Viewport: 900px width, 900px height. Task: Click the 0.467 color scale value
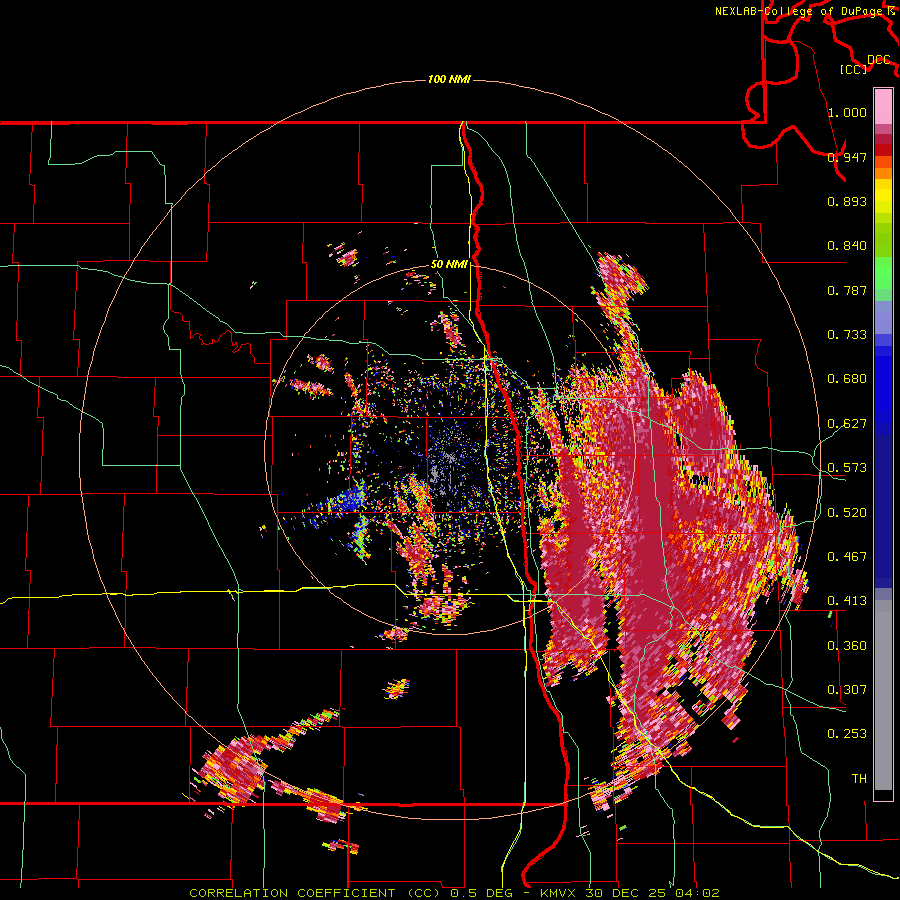(847, 557)
